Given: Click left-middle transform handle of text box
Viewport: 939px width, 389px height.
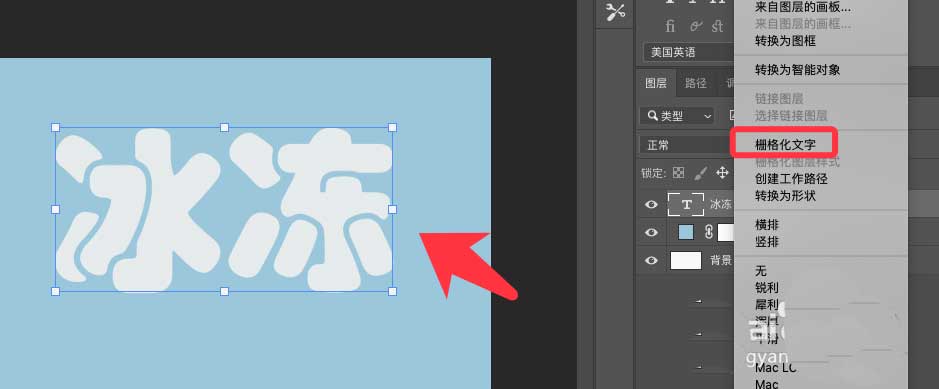Looking at the screenshot, I should [x=56, y=209].
